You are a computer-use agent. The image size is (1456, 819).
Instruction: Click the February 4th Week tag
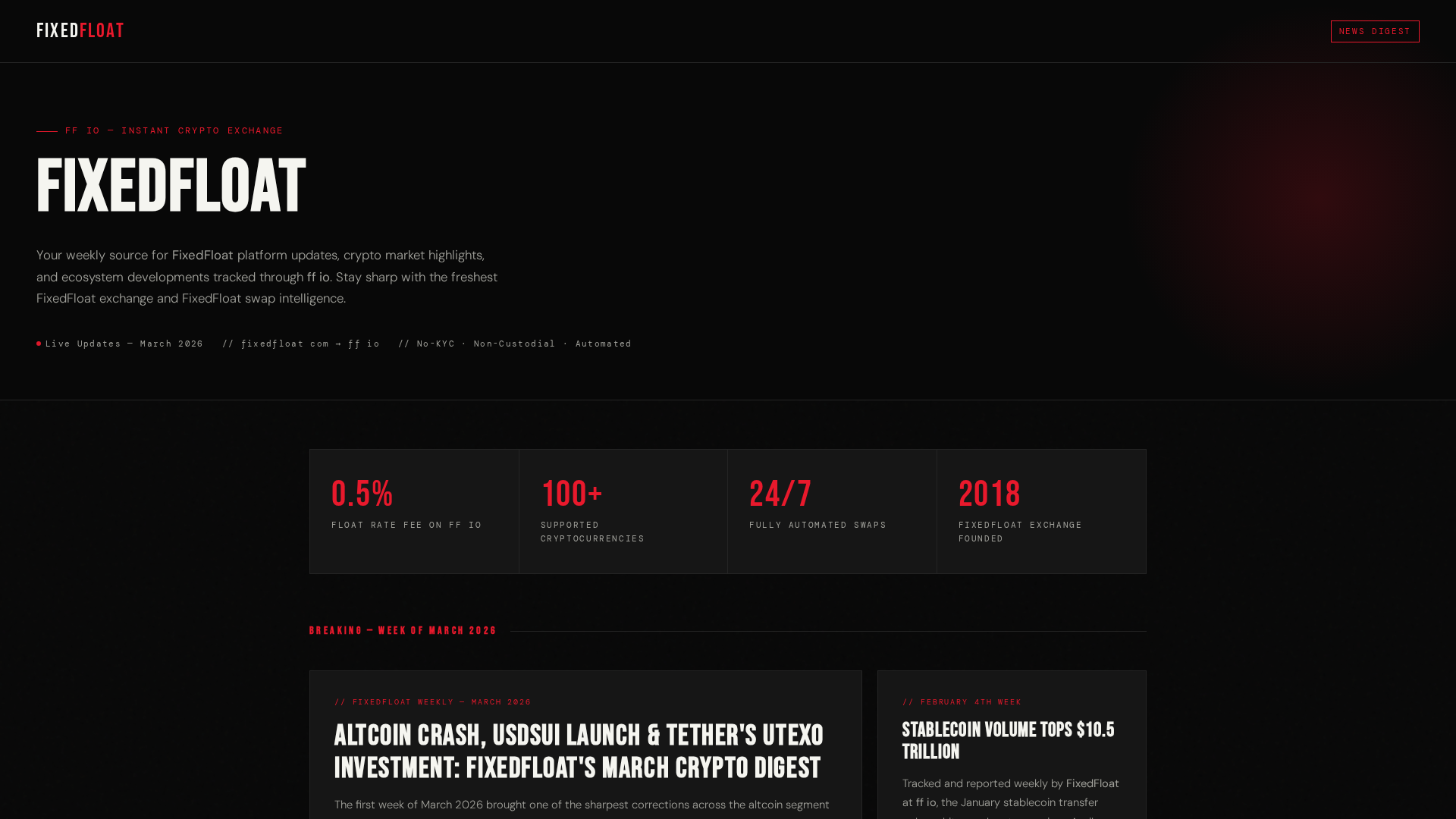962,702
